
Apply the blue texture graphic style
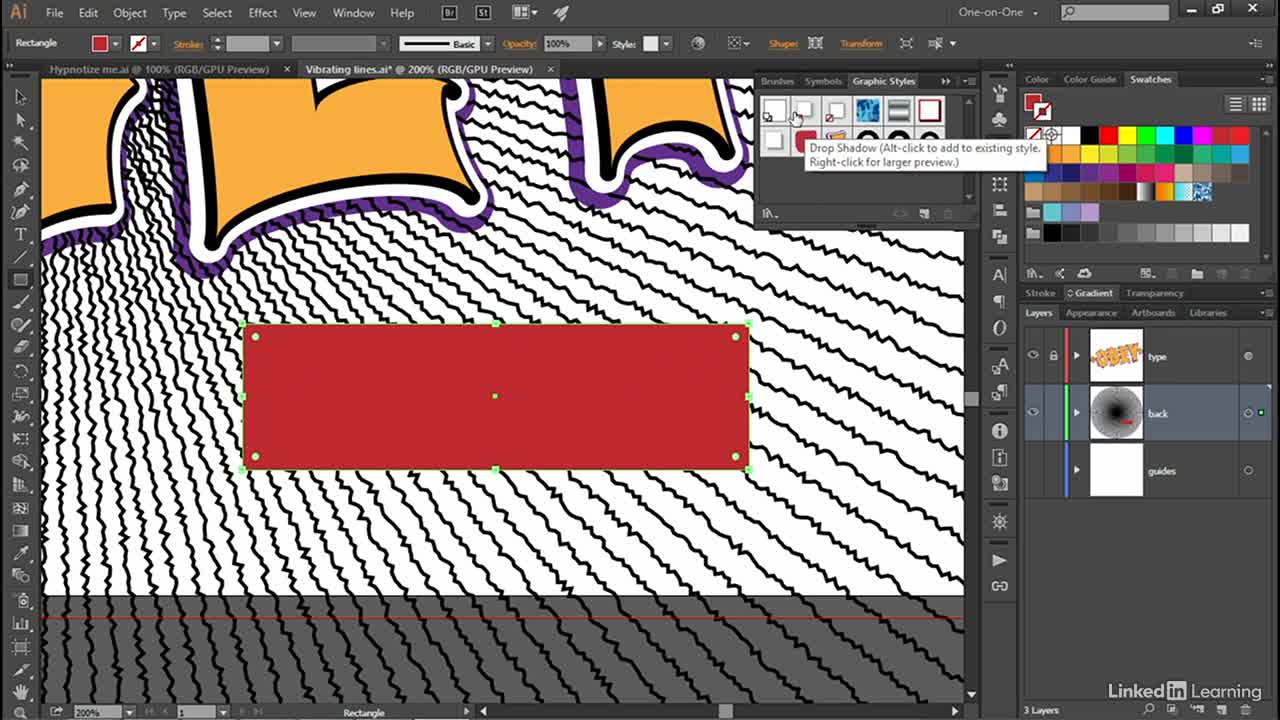(867, 111)
